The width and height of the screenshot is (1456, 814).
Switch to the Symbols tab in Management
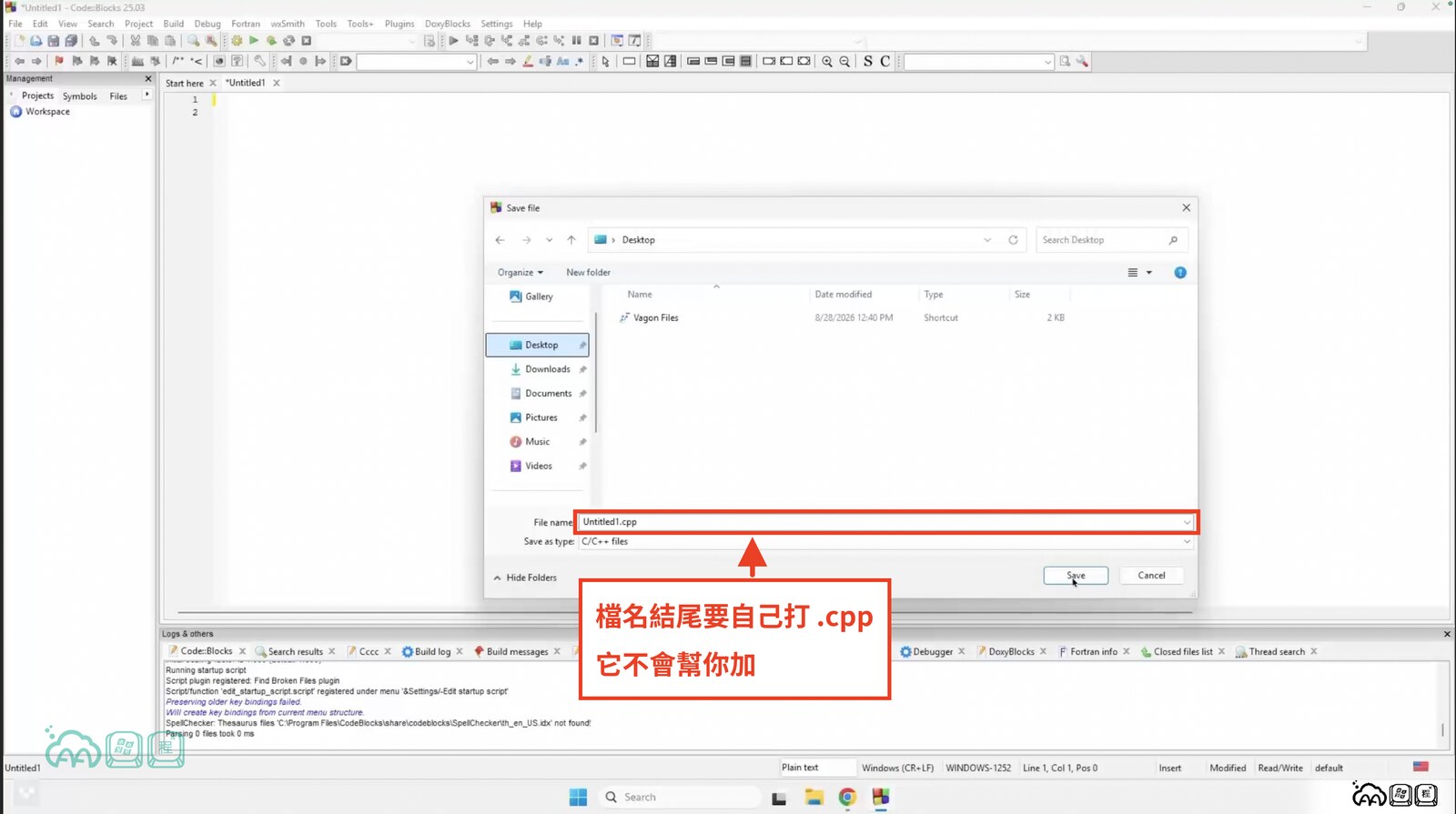(80, 96)
